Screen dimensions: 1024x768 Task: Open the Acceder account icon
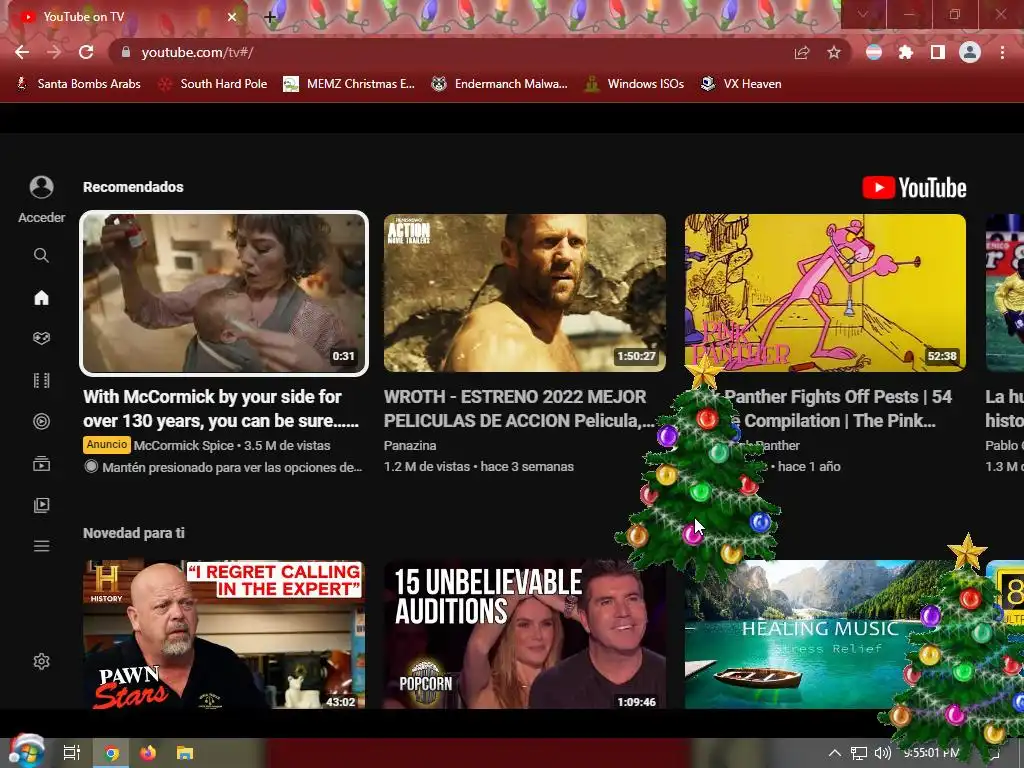(41, 187)
